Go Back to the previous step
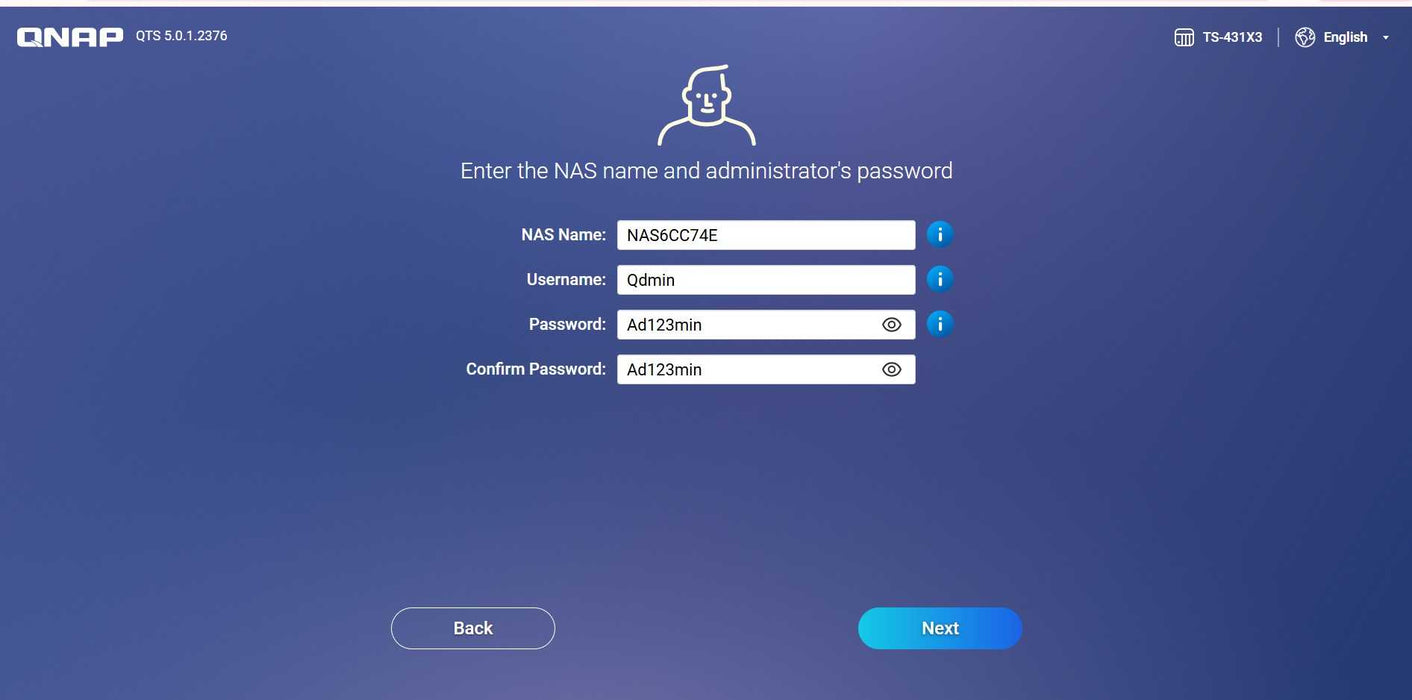The width and height of the screenshot is (1412, 700). pos(473,628)
